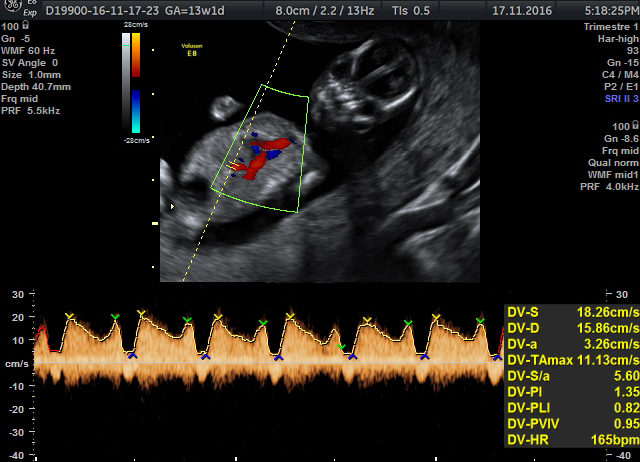Click the Gn -8.6 color gain
This screenshot has width=640, height=462.
621,139
